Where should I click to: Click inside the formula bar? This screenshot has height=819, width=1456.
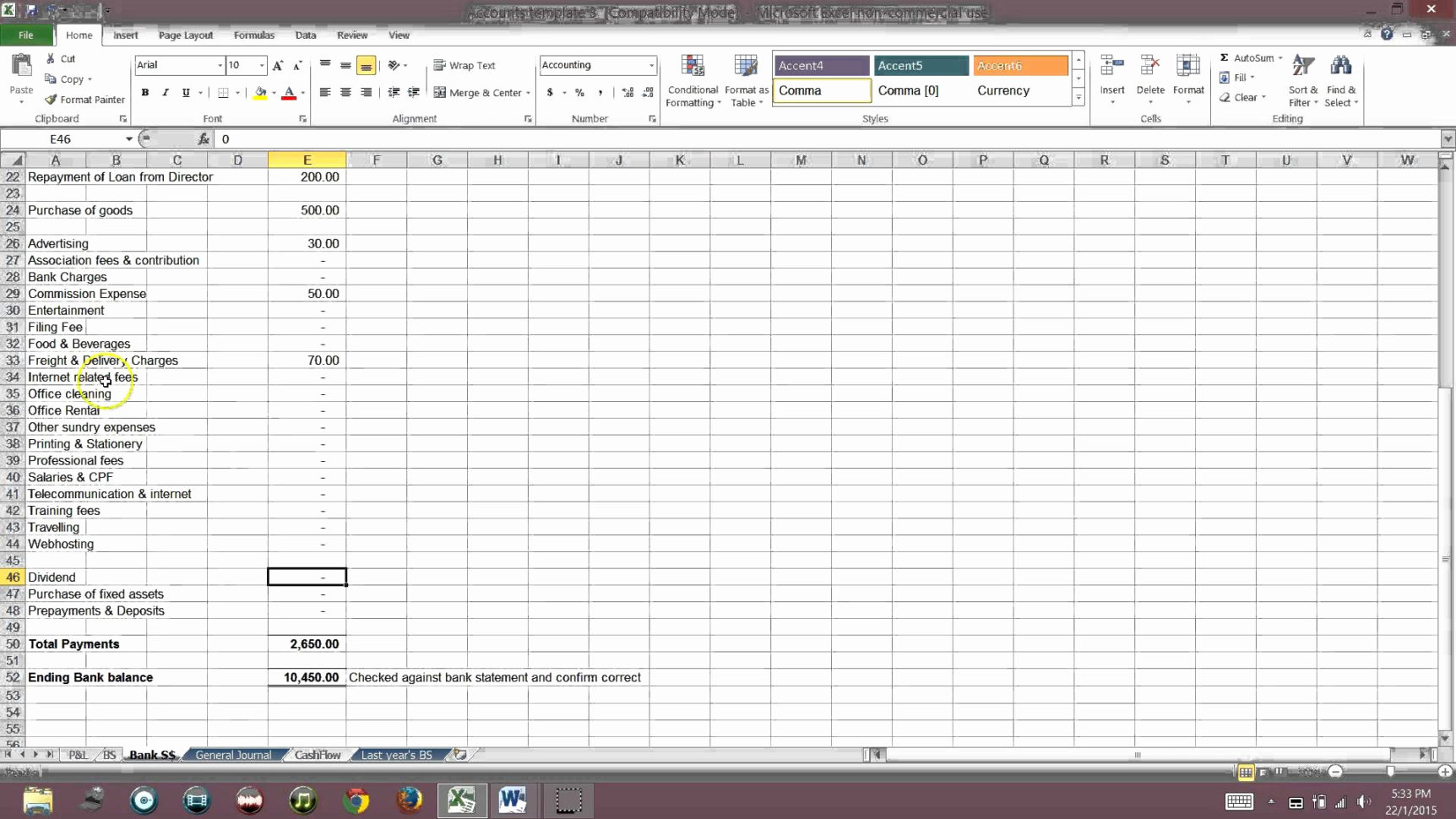422,138
